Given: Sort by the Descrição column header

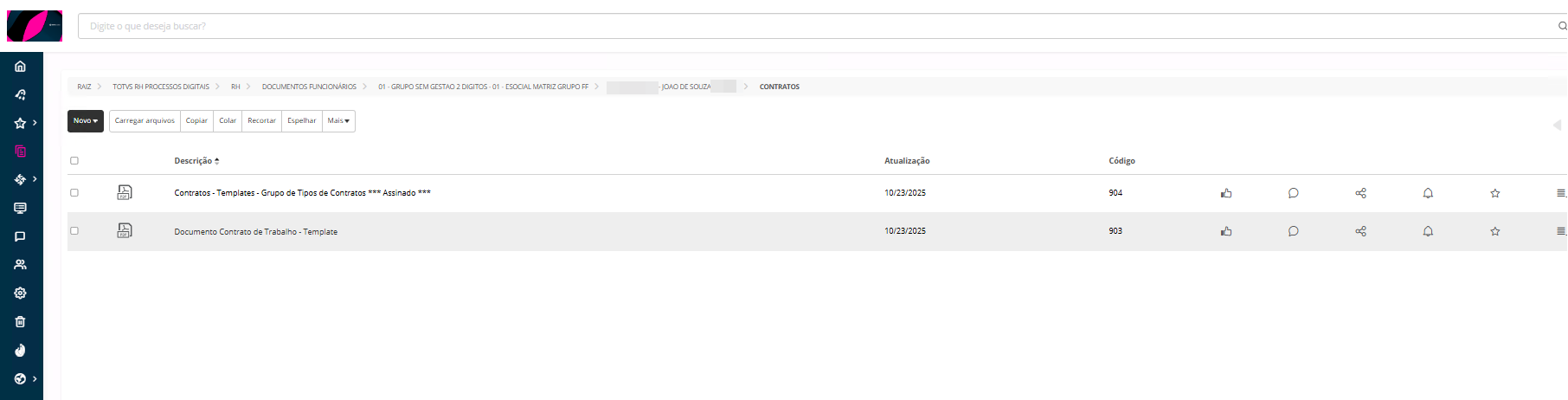Looking at the screenshot, I should pyautogui.click(x=196, y=161).
